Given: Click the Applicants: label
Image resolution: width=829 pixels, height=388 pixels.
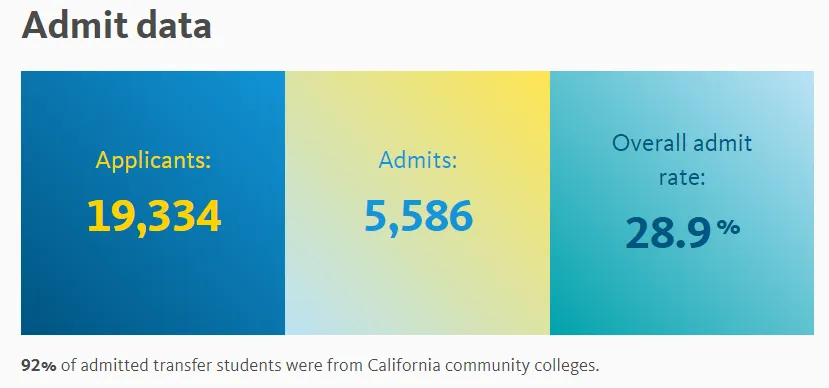Looking at the screenshot, I should point(153,160).
